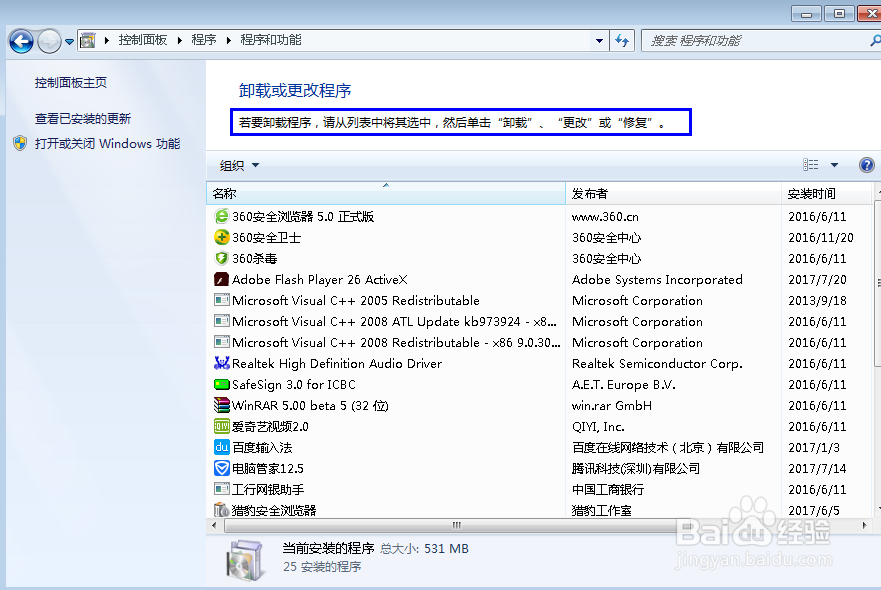Click the change view icon
The height and width of the screenshot is (590, 881).
coord(810,165)
